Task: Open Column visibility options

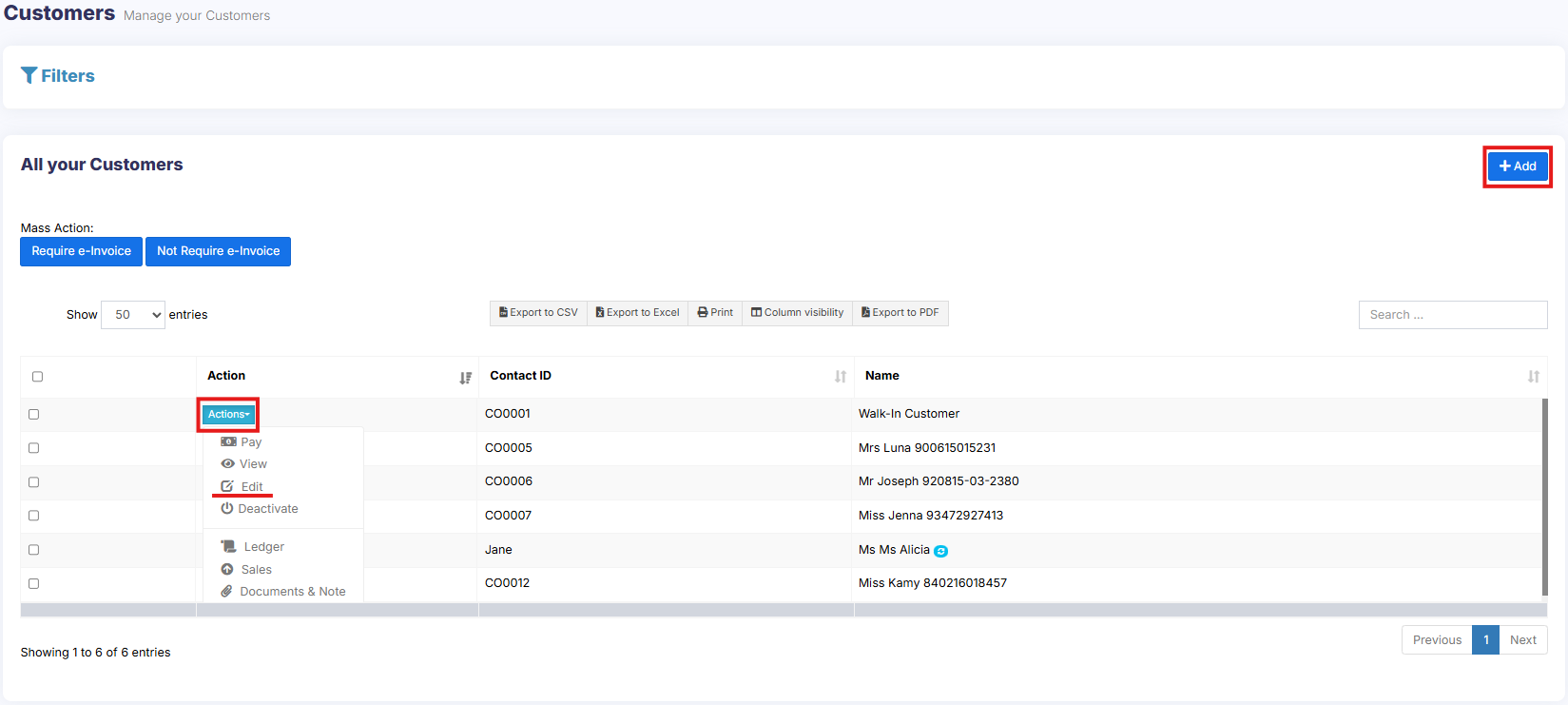Action: tap(797, 313)
